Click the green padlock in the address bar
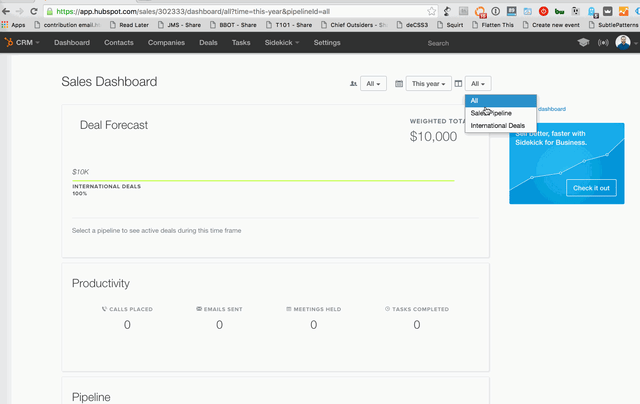 tap(50, 11)
